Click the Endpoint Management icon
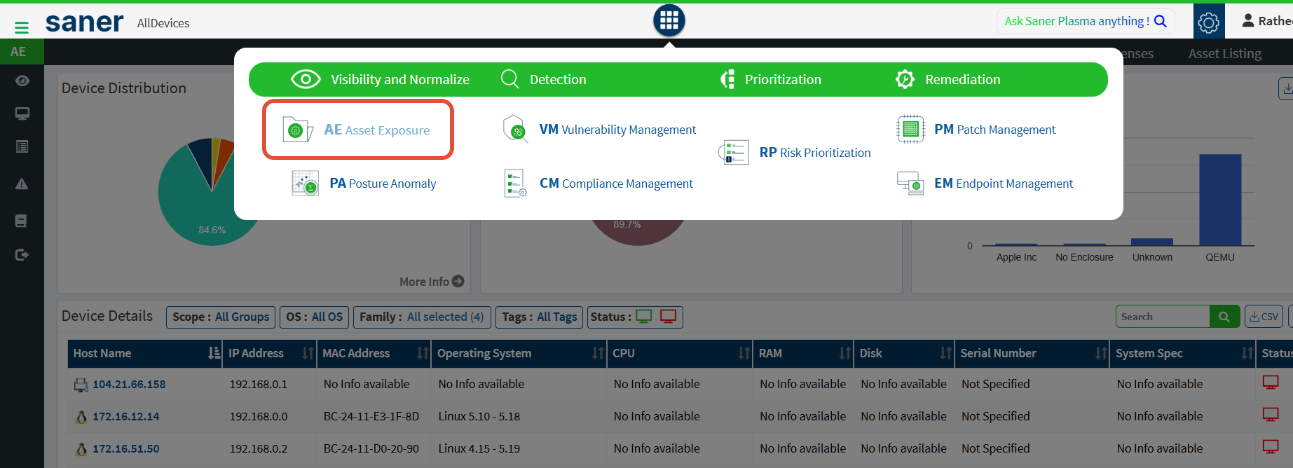The height and width of the screenshot is (468, 1293). click(910, 183)
